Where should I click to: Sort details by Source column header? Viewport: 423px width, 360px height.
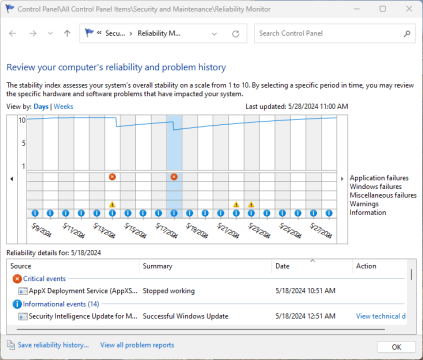73,266
